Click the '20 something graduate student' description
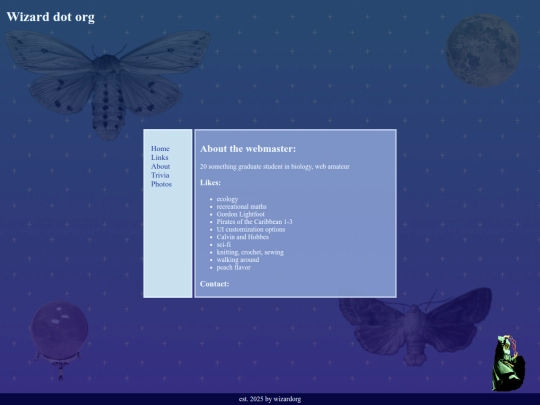This screenshot has height=405, width=540. coord(275,167)
